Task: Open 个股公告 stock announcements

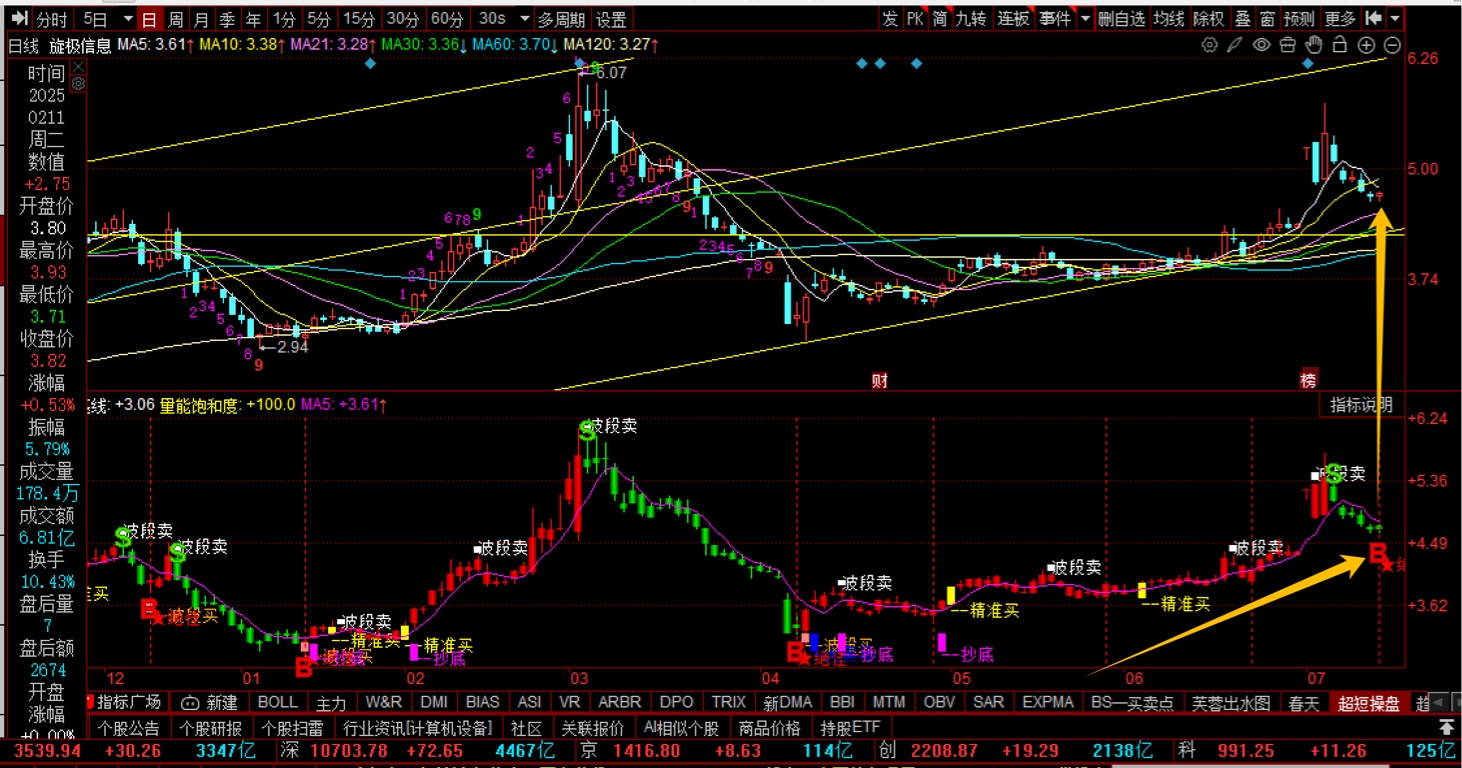Action: pyautogui.click(x=129, y=728)
